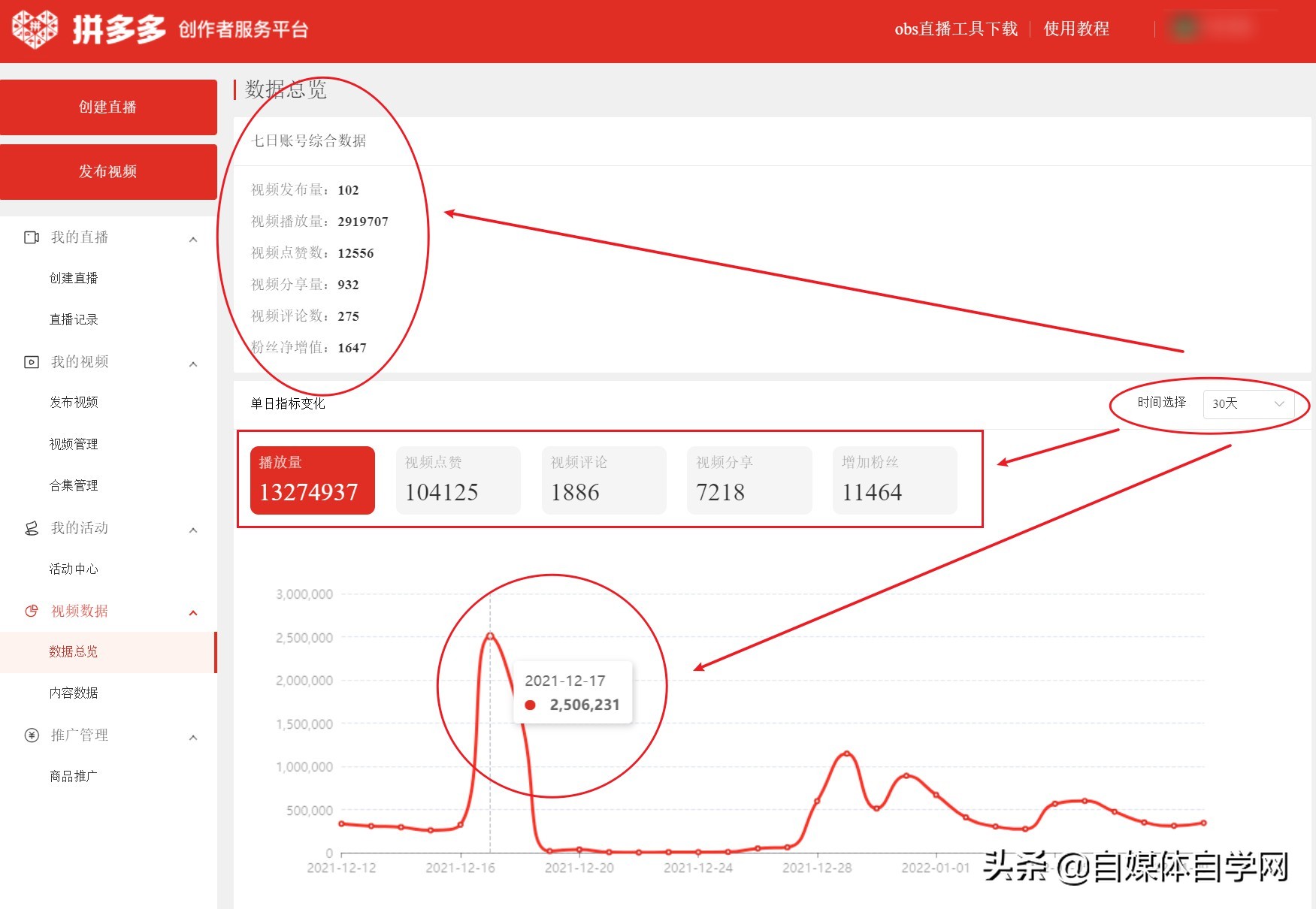
Task: Select the 我的活动 activity icon
Action: pyautogui.click(x=30, y=529)
